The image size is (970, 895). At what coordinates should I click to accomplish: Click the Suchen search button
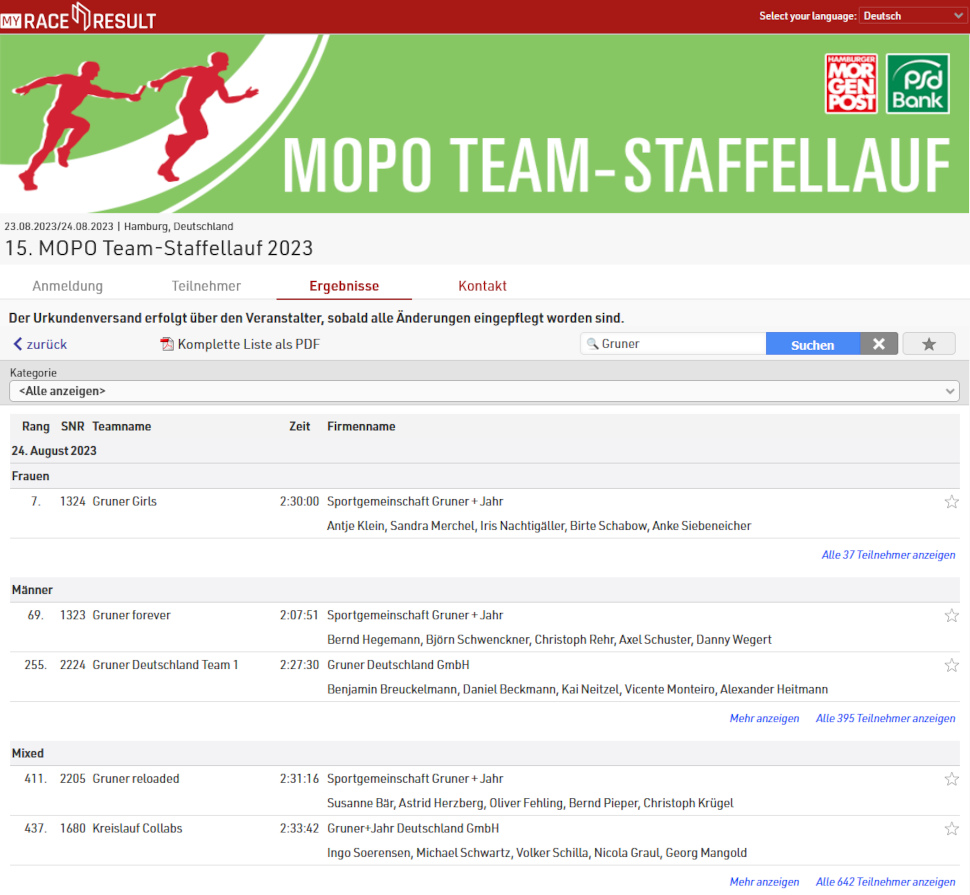(x=812, y=344)
